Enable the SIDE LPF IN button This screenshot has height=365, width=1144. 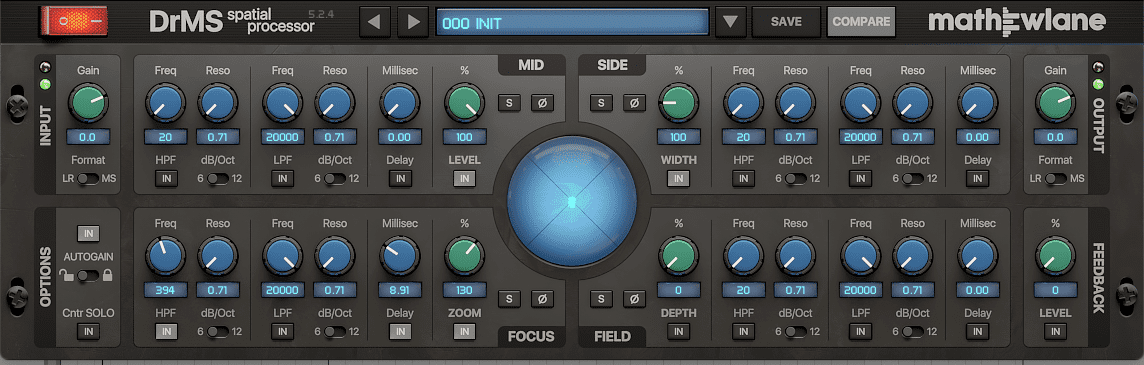click(860, 179)
